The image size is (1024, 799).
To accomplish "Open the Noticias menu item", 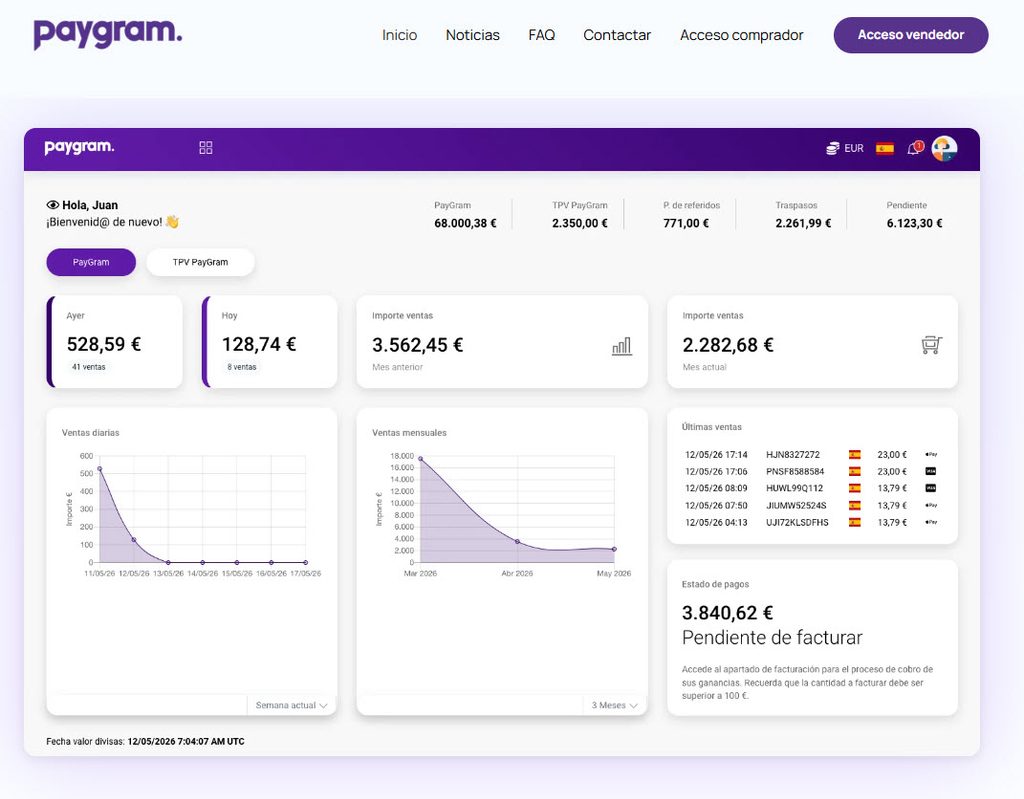I will tap(473, 35).
